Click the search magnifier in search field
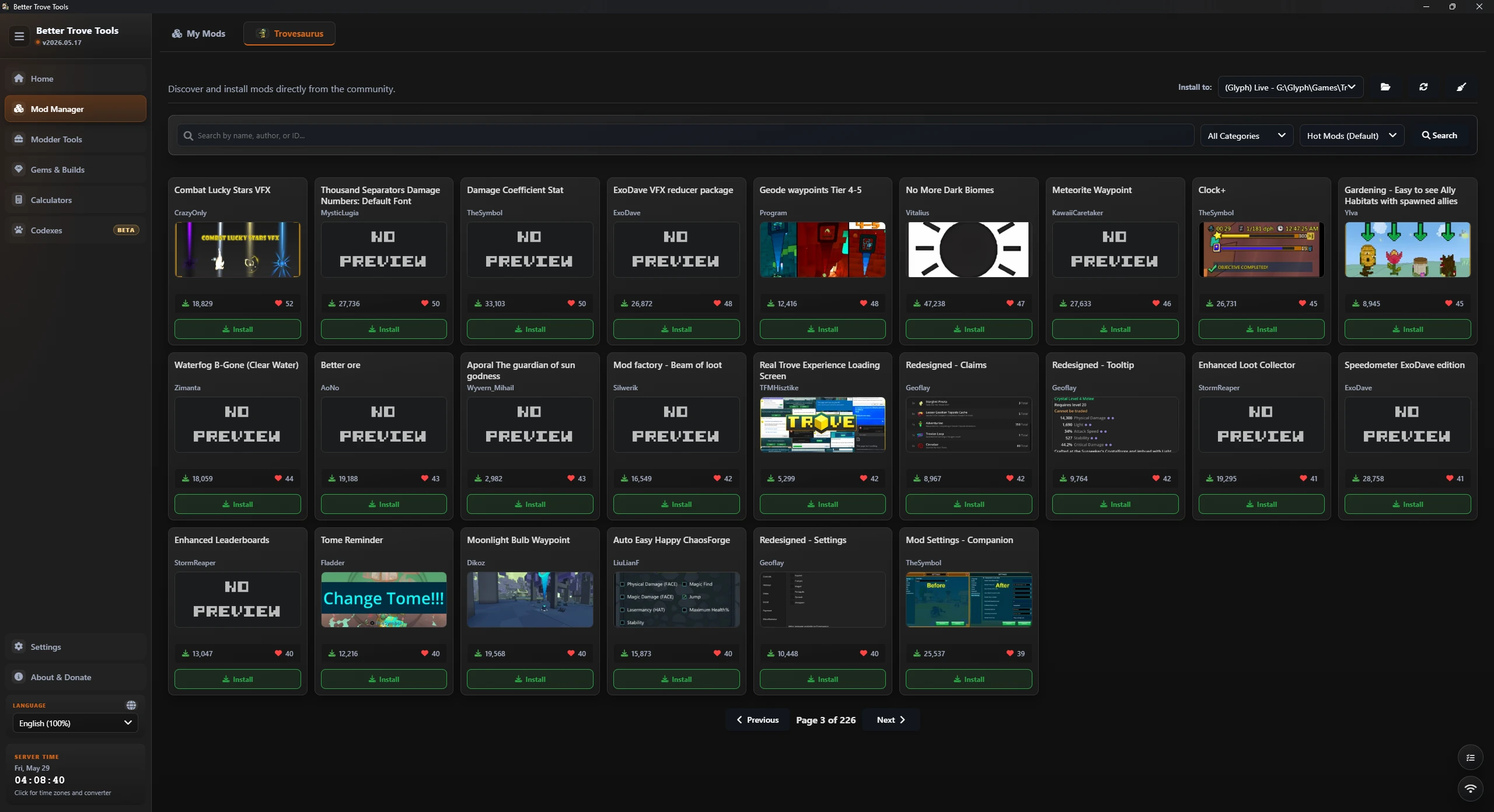Screen dimensions: 1494x812 [188, 135]
